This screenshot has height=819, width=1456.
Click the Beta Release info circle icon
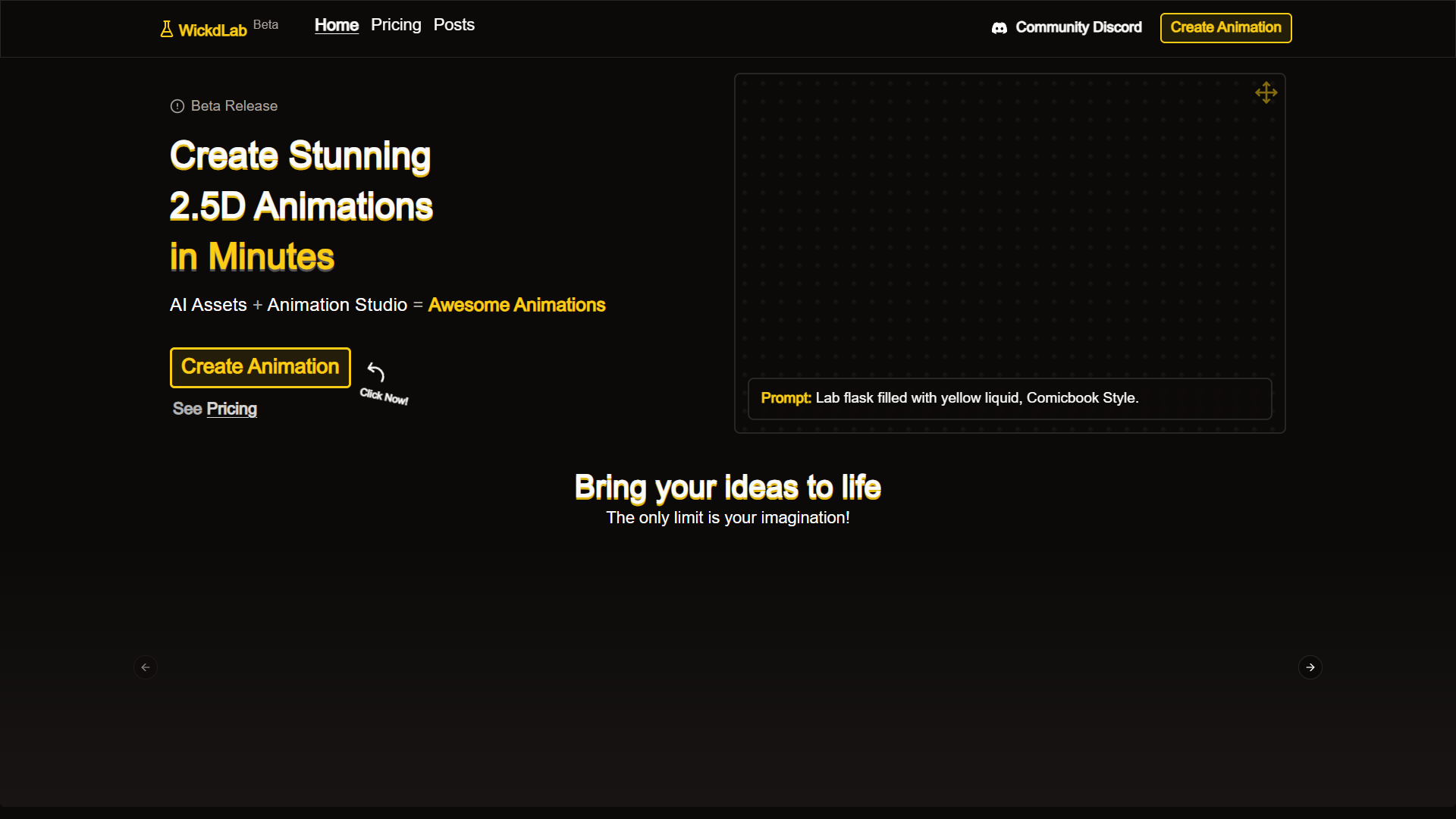pyautogui.click(x=177, y=106)
